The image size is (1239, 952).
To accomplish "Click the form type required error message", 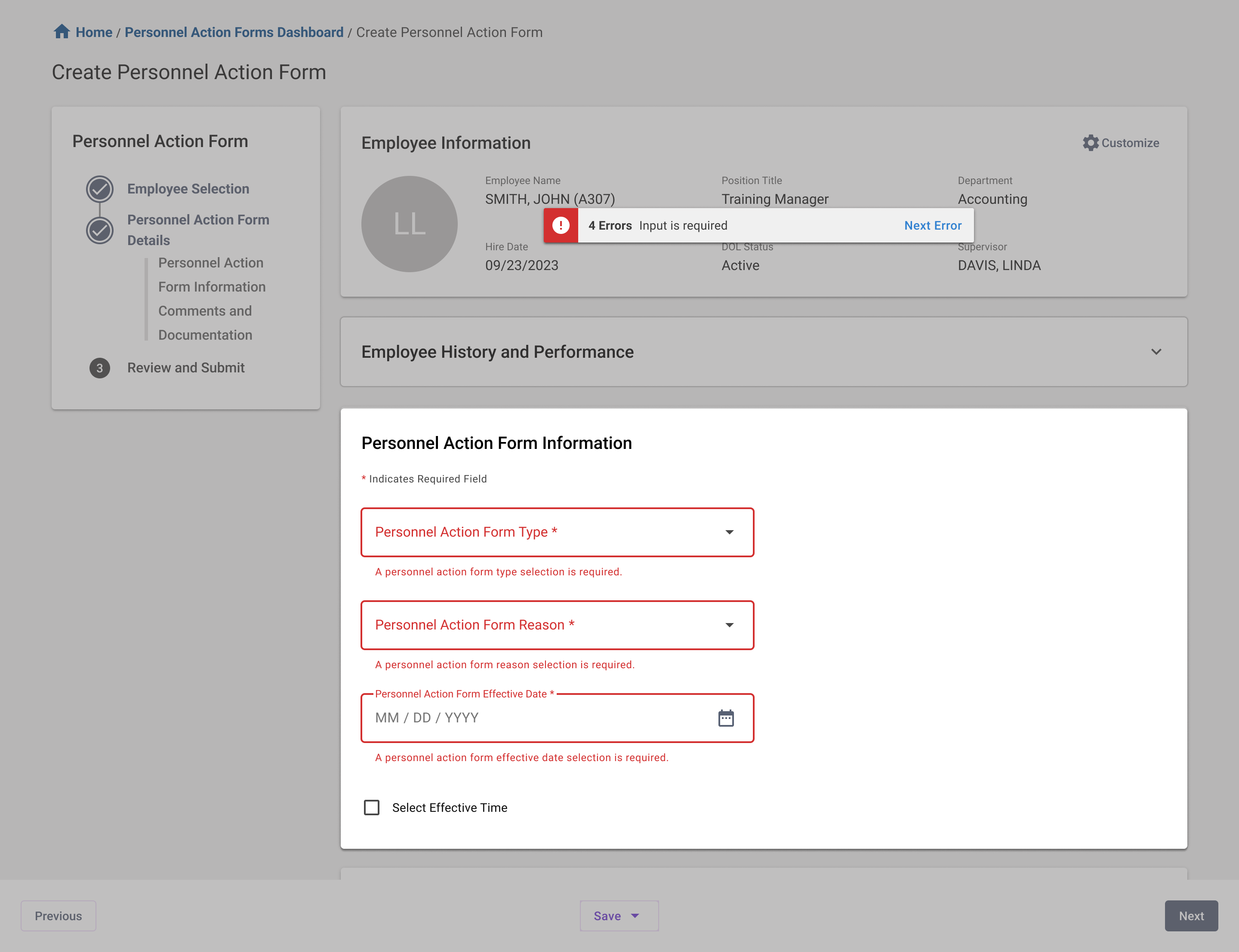I will tap(498, 572).
